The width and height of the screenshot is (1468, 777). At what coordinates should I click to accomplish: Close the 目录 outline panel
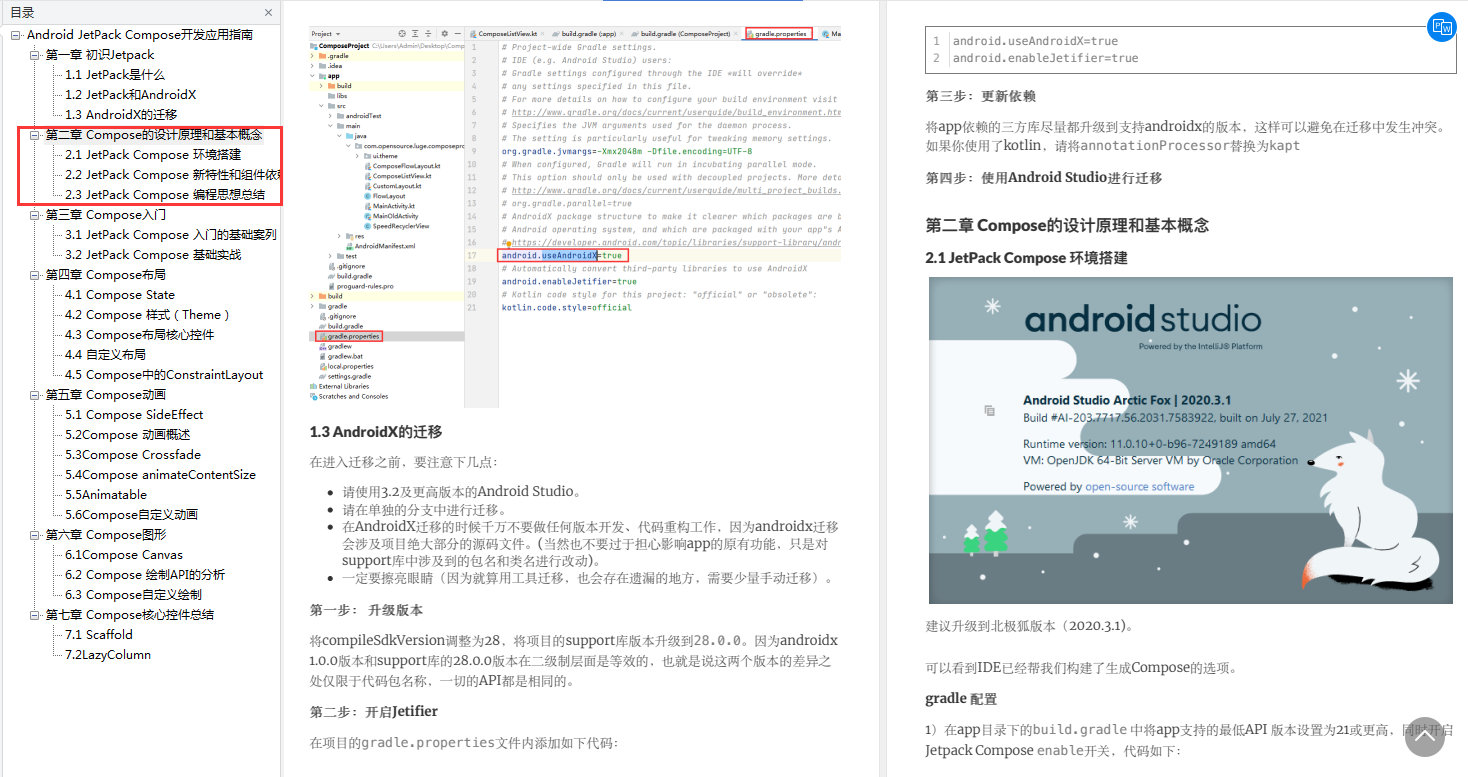[x=268, y=13]
